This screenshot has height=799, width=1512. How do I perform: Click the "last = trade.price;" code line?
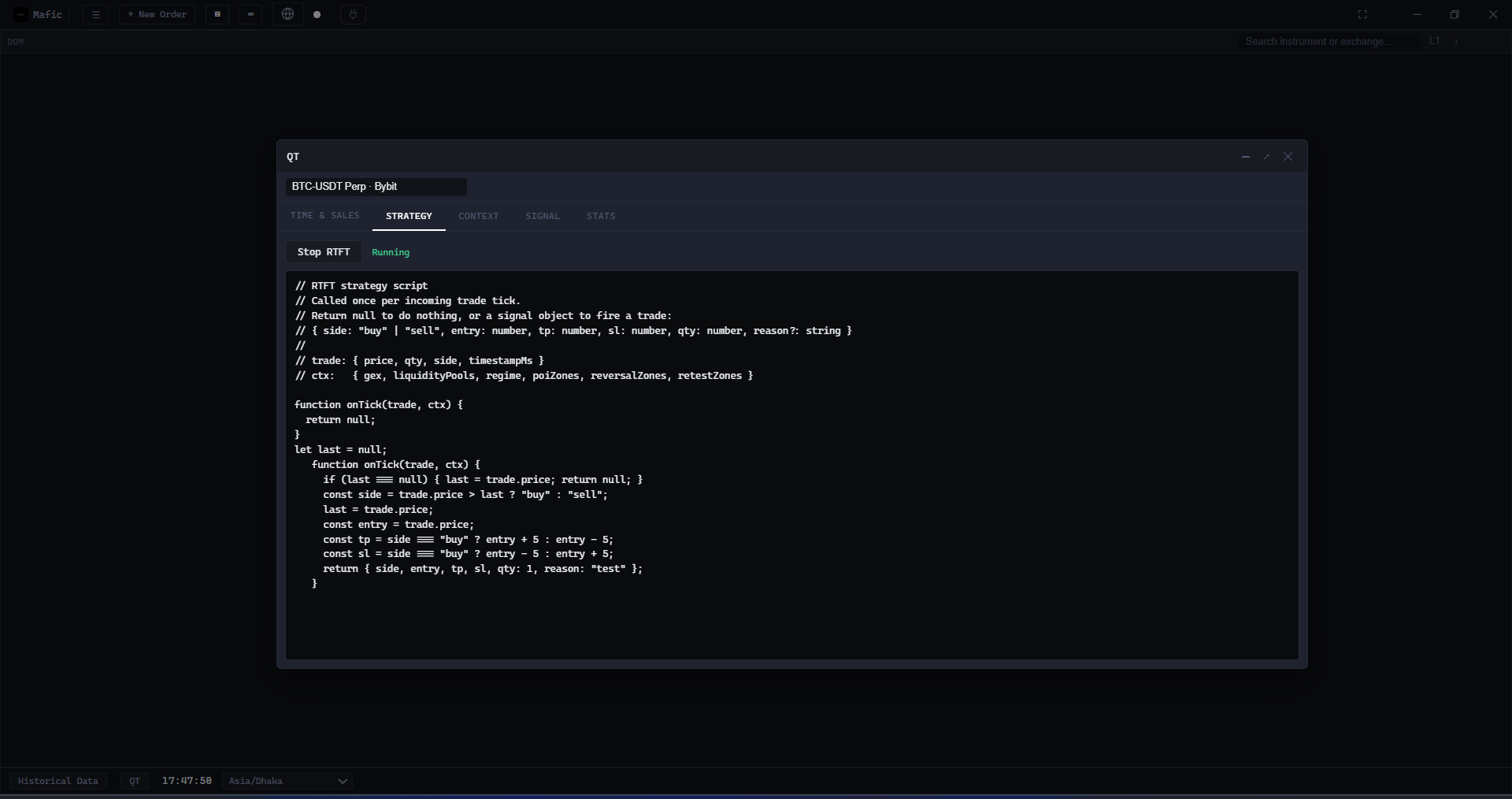click(x=378, y=510)
